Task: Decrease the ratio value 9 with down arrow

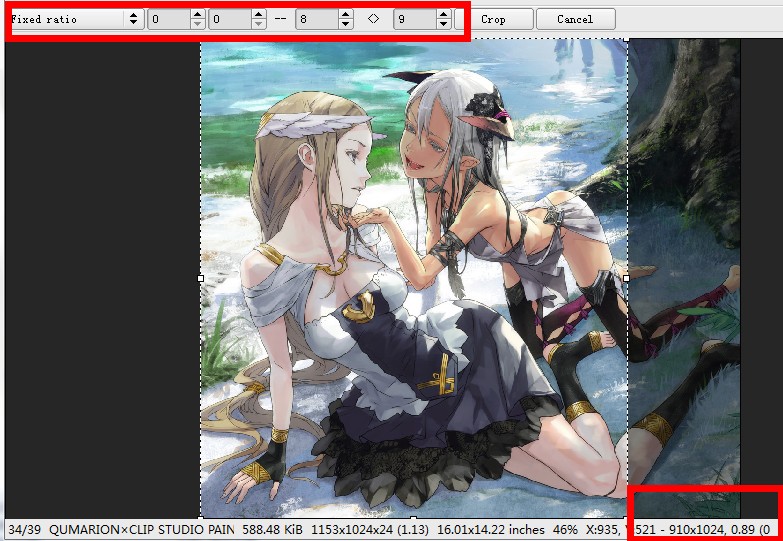Action: 443,24
